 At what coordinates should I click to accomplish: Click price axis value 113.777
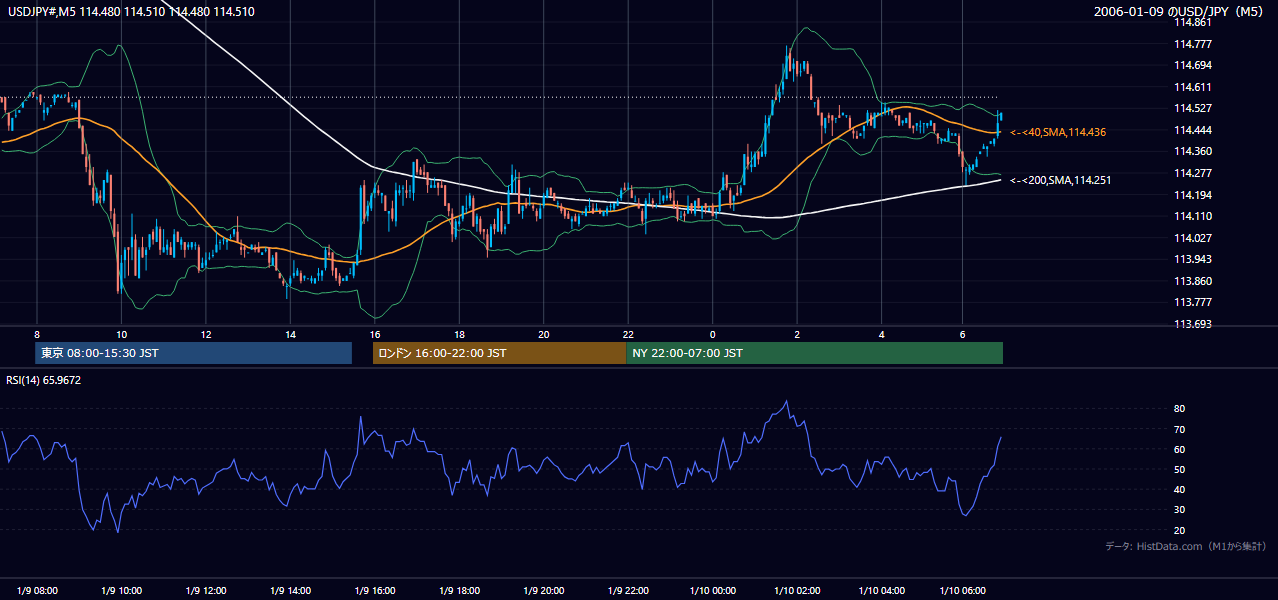click(x=1192, y=302)
